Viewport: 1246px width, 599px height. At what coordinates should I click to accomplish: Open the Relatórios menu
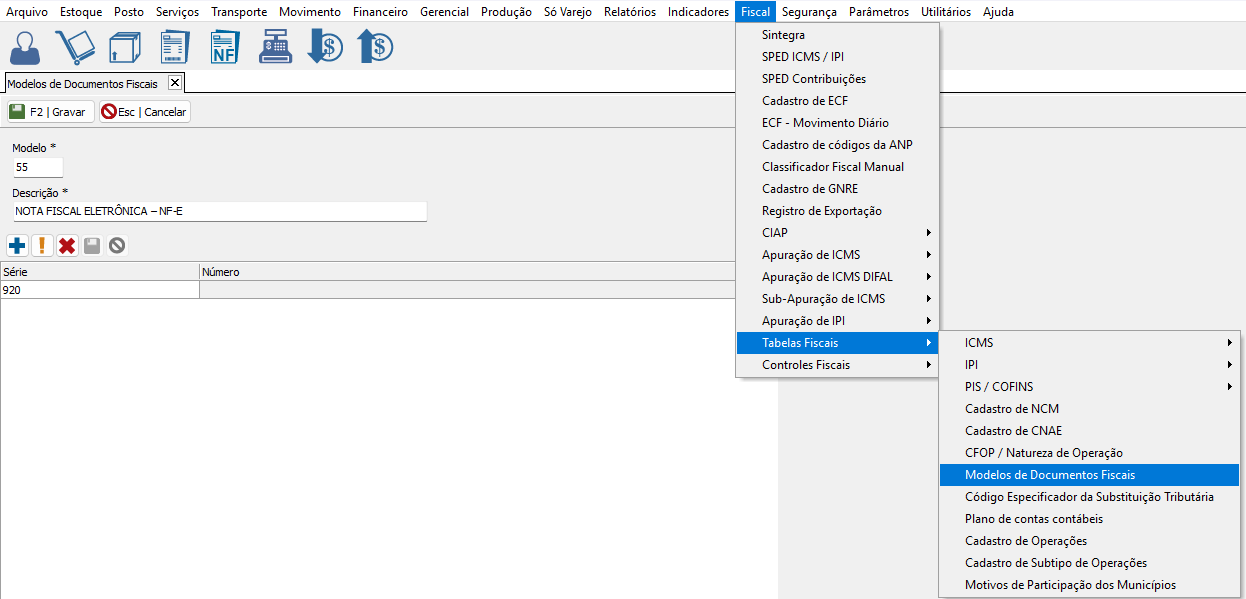click(x=630, y=12)
